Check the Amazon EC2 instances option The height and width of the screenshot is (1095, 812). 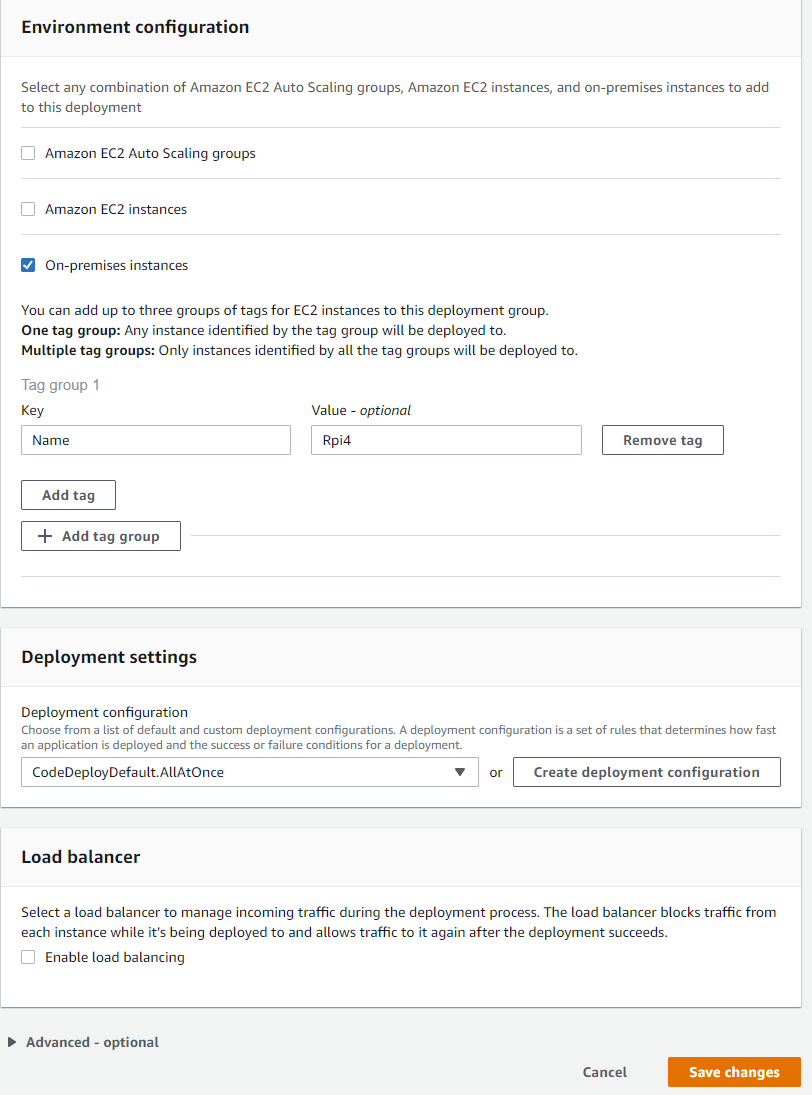coord(27,209)
